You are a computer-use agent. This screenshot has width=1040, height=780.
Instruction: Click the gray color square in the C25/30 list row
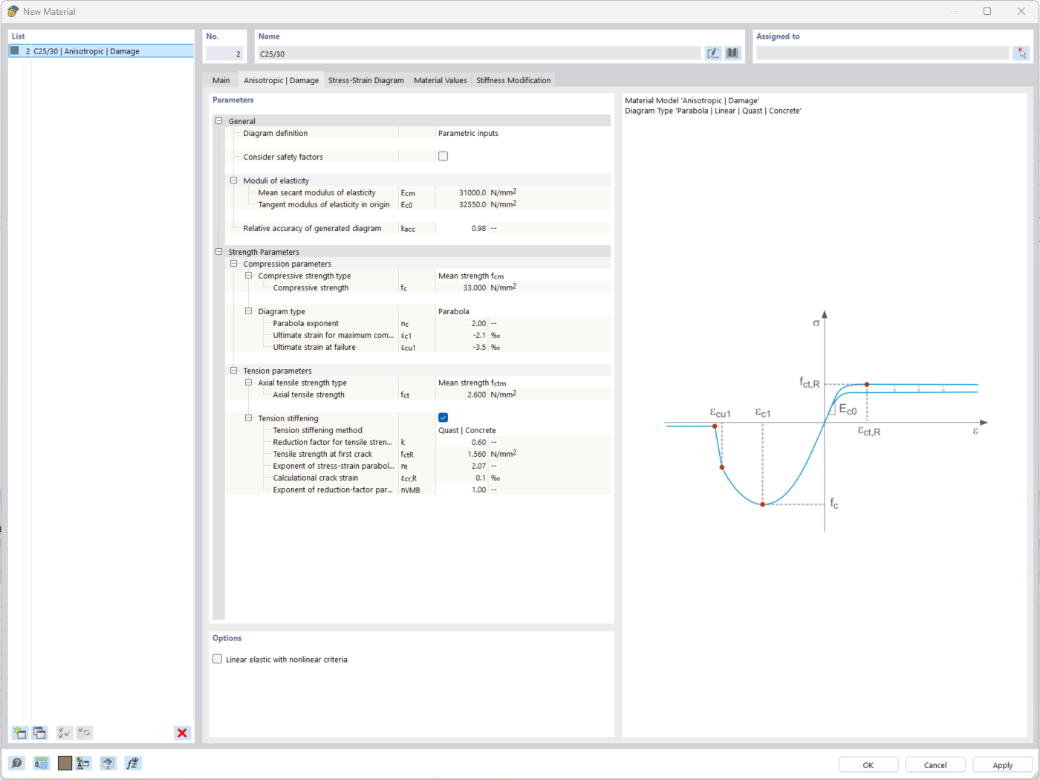tap(15, 51)
